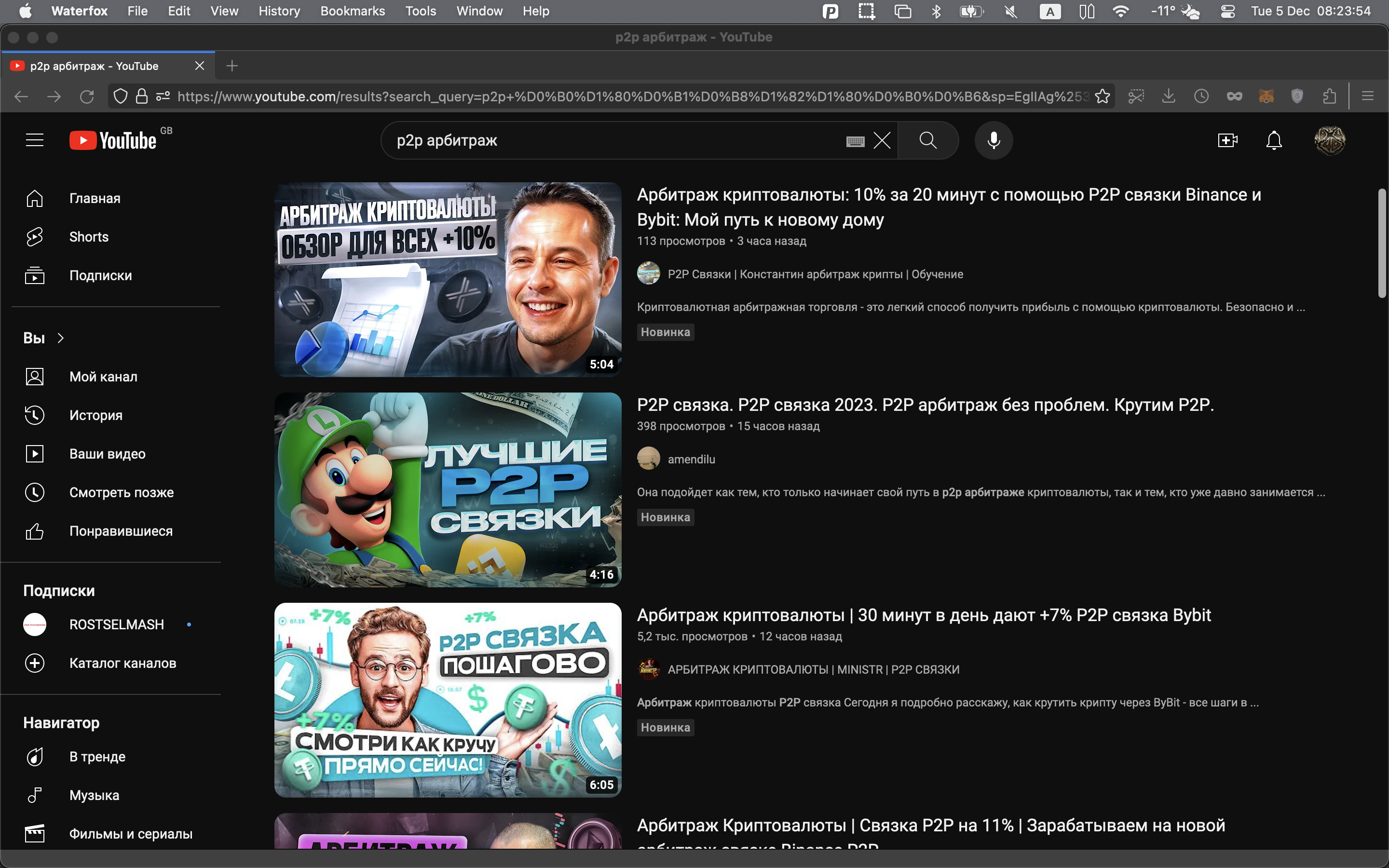Image resolution: width=1389 pixels, height=868 pixels.
Task: Open the YouTube notifications bell
Action: (x=1274, y=140)
